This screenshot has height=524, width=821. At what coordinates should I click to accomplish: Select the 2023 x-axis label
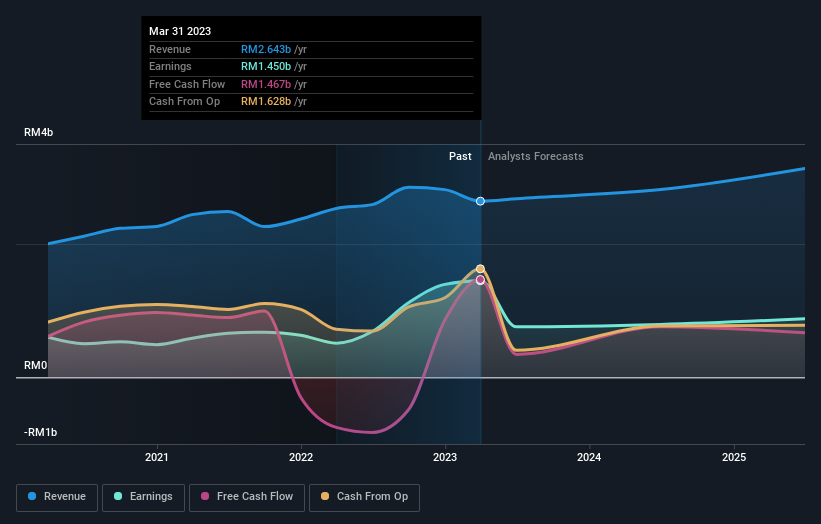(x=445, y=457)
